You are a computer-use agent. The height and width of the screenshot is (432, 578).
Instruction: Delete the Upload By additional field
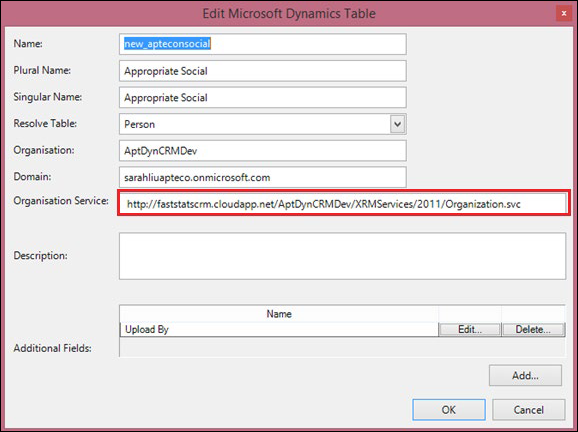[x=533, y=329]
